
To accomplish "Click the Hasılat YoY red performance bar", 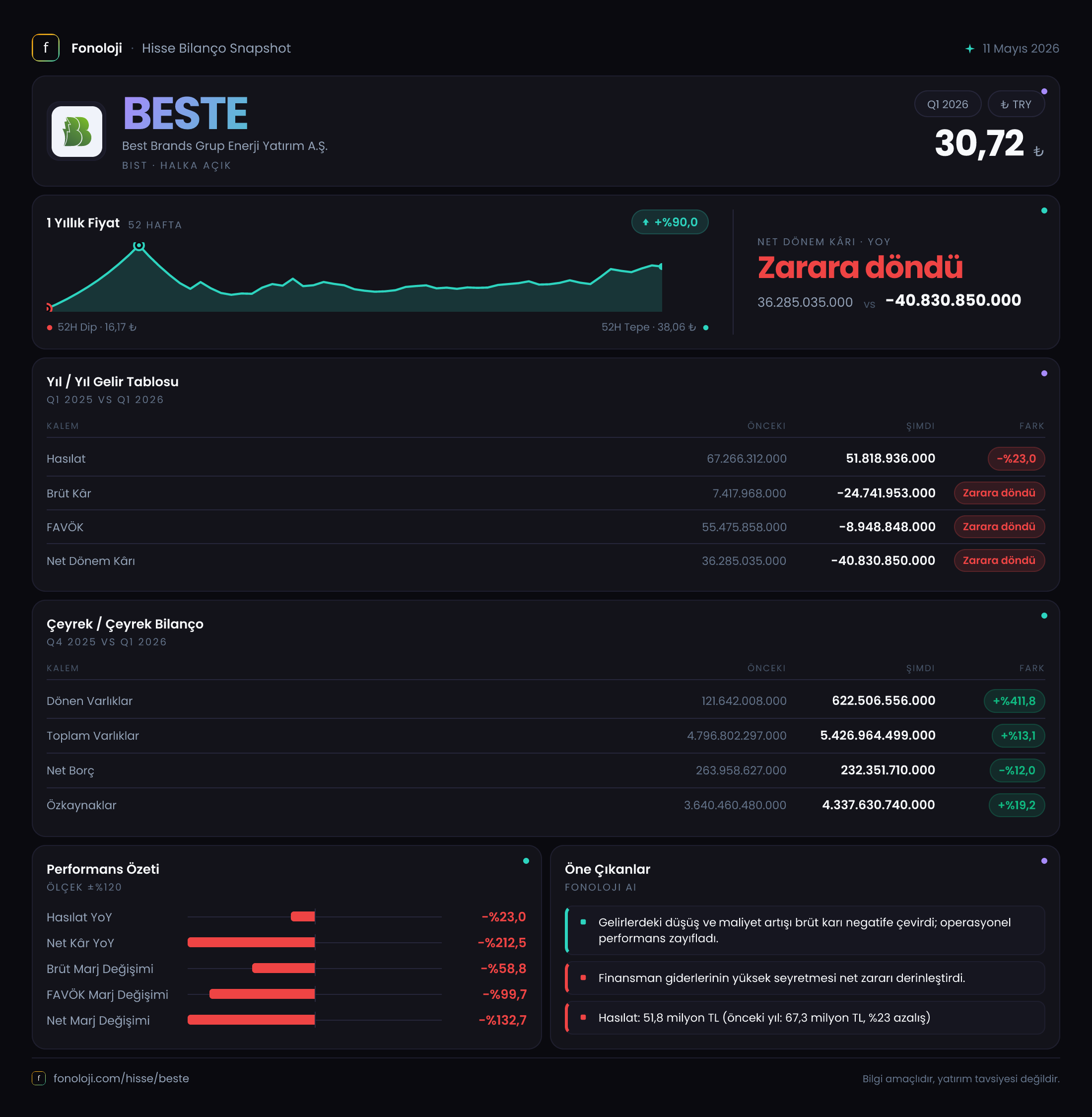I will pyautogui.click(x=303, y=917).
